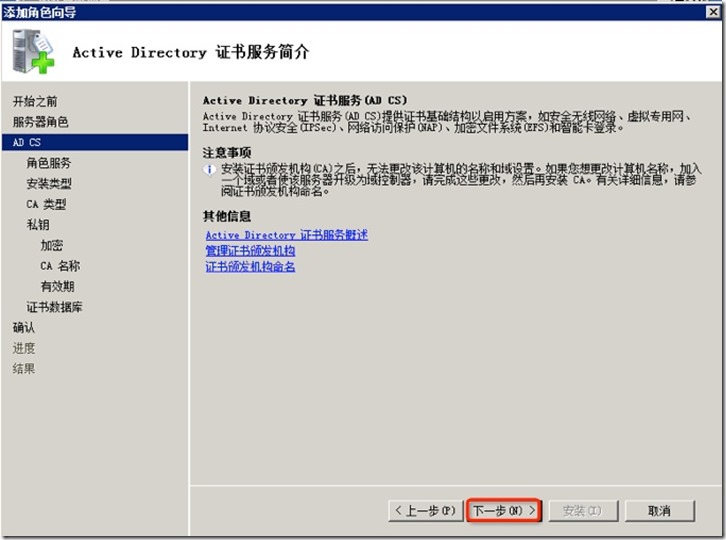The height and width of the screenshot is (540, 726).
Task: Select 开始之前 in the wizard steps
Action: pyautogui.click(x=35, y=101)
